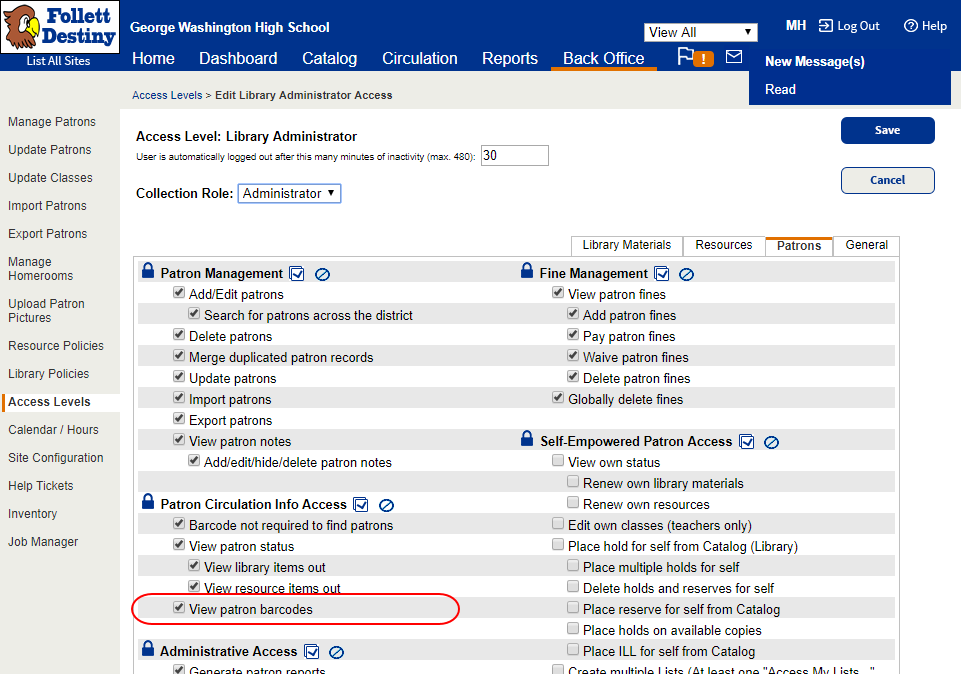Click select-all icon beside Fine Management
961x674 pixels.
point(662,274)
